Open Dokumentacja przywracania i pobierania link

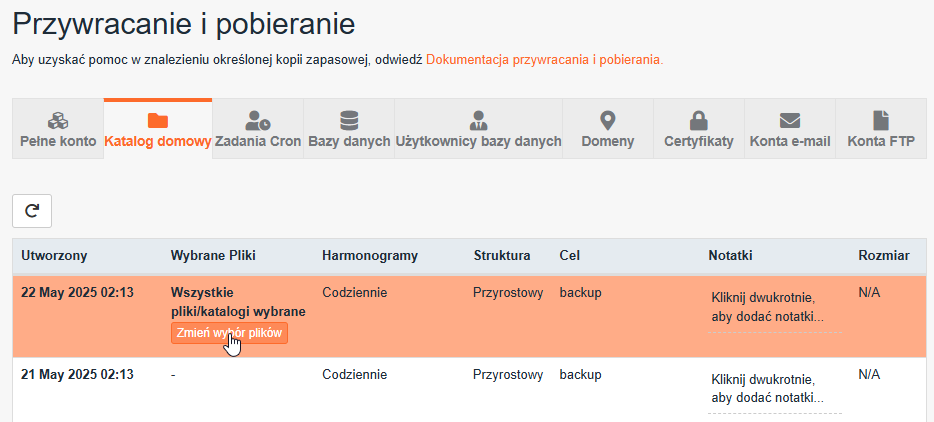[544, 60]
